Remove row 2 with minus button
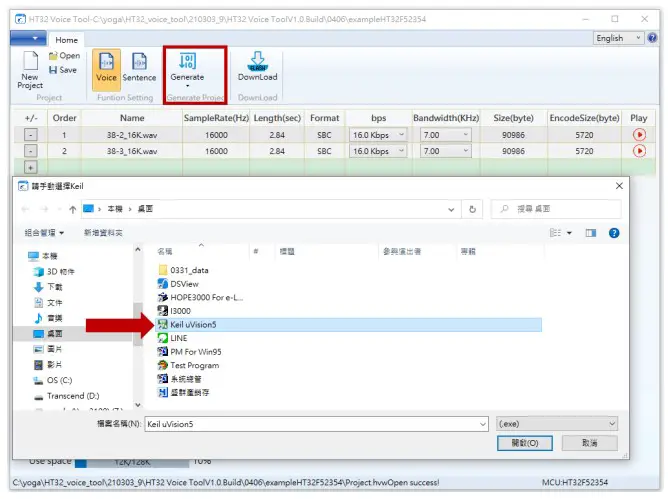The width and height of the screenshot is (668, 499). tap(31, 151)
